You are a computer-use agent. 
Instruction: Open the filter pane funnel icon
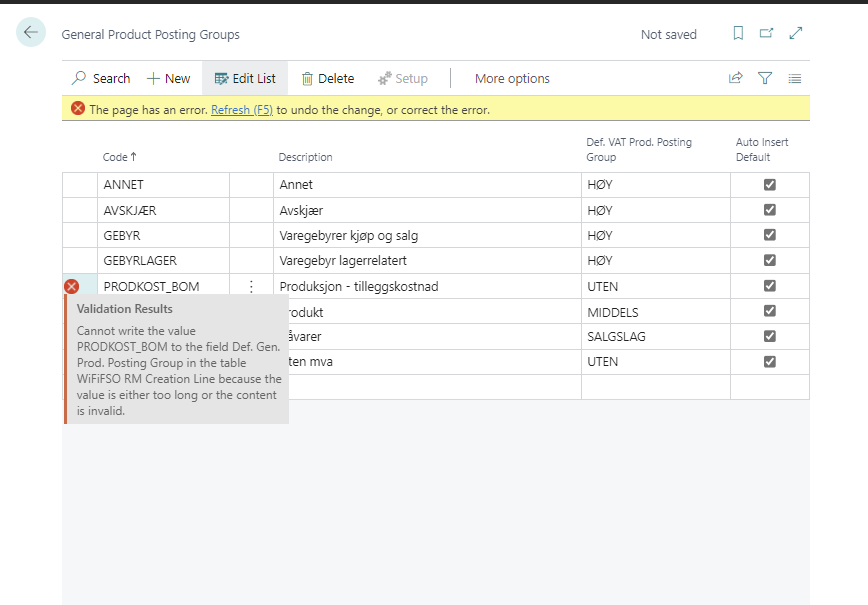click(765, 78)
